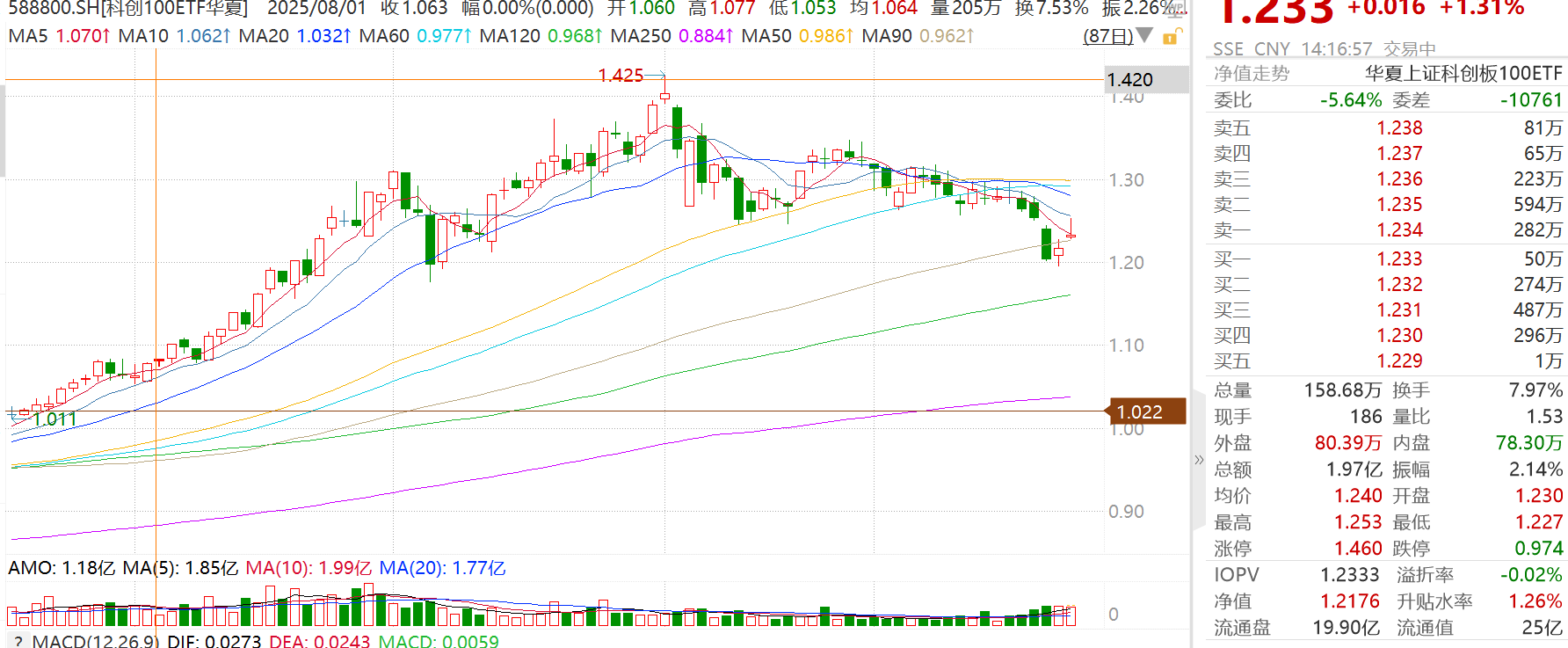The height and width of the screenshot is (648, 1568).
Task: Click the orange unlock padlock icon
Action: point(1171,37)
